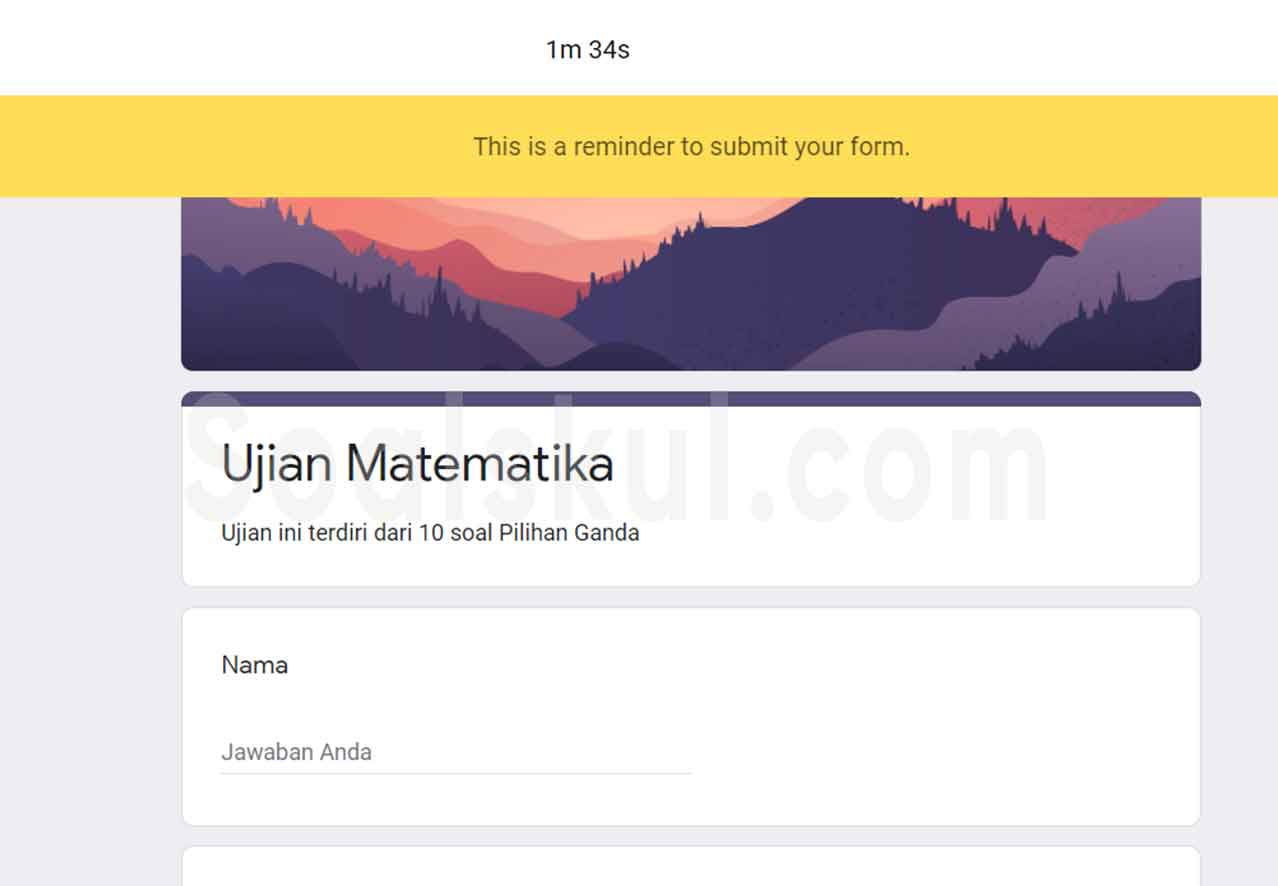
Task: Click the purple accent bar above the title
Action: tap(690, 398)
